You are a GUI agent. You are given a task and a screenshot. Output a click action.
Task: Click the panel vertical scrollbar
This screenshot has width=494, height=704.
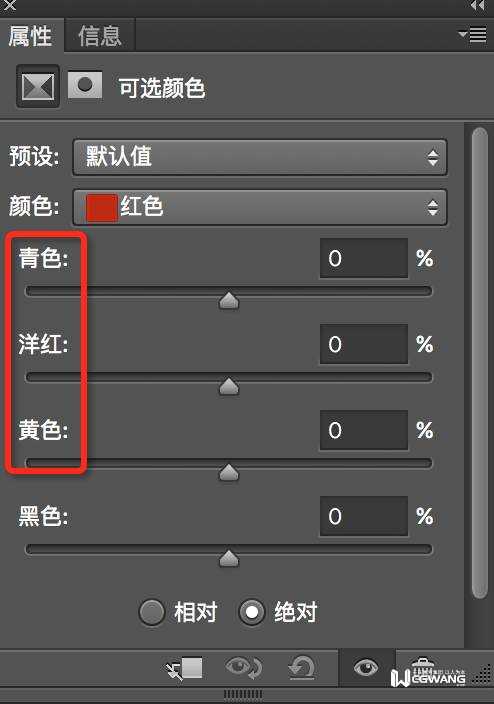tap(480, 363)
